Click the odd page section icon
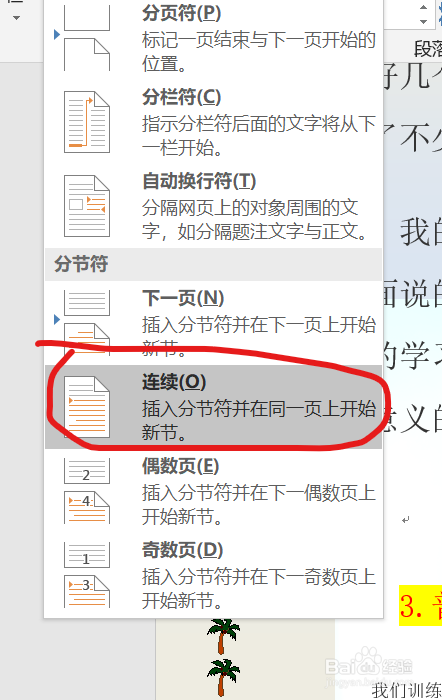442x700 pixels. coord(87,575)
